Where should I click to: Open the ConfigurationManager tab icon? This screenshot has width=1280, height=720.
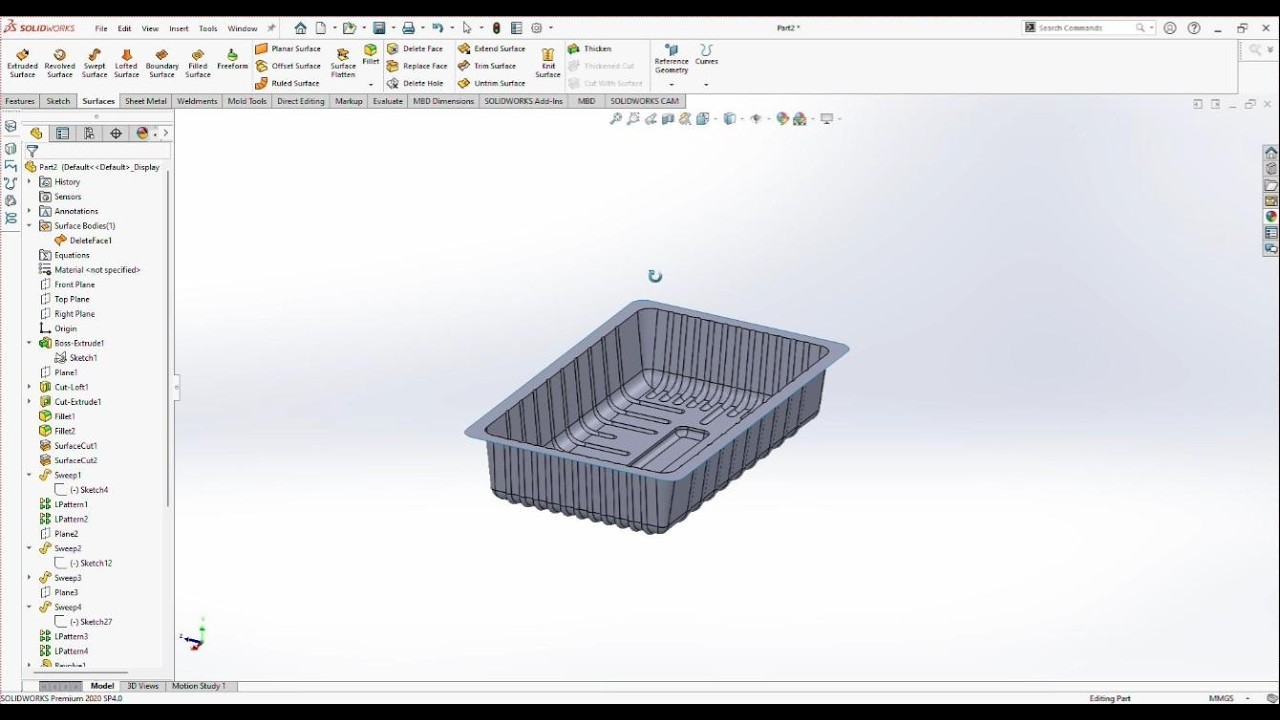89,133
